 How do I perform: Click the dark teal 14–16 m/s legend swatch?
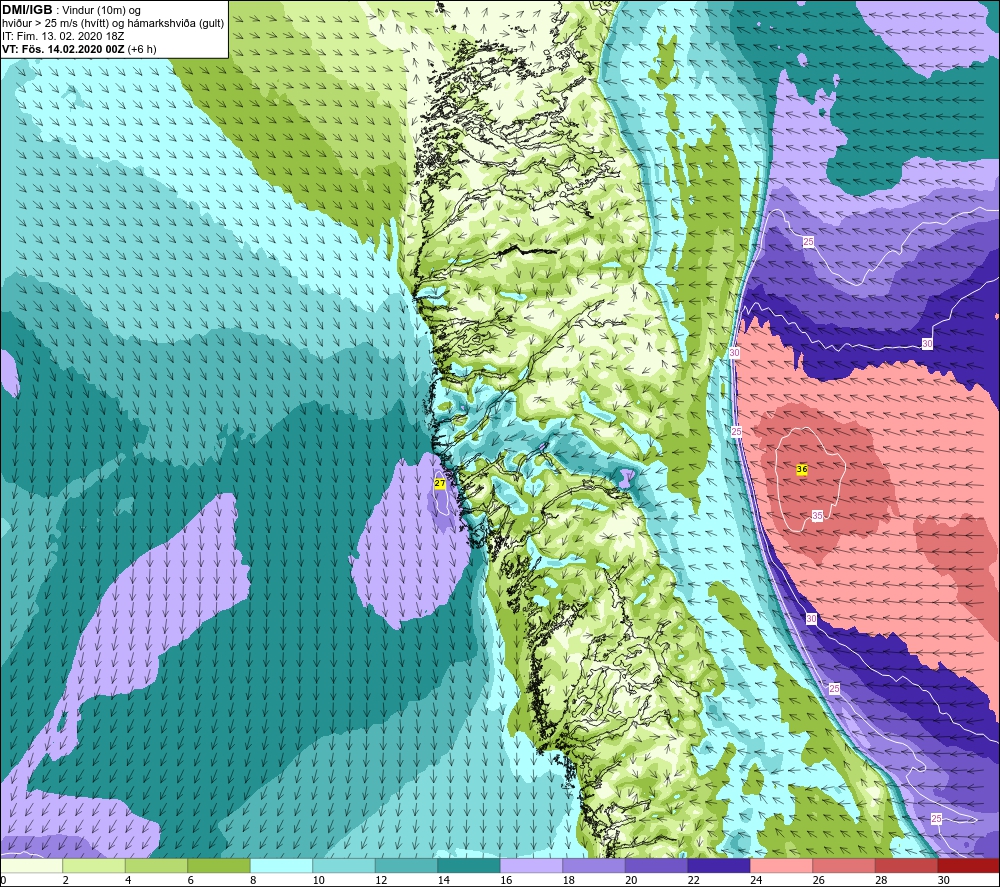click(469, 865)
